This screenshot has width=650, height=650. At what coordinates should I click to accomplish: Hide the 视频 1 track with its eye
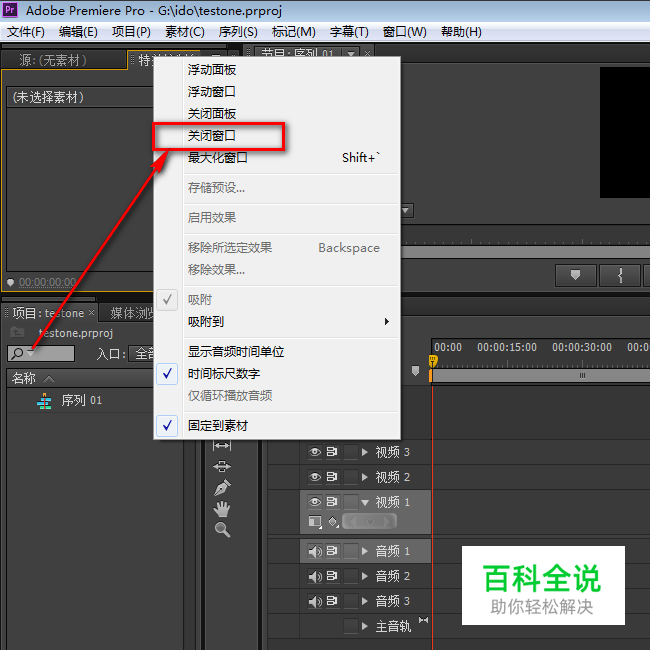[315, 502]
